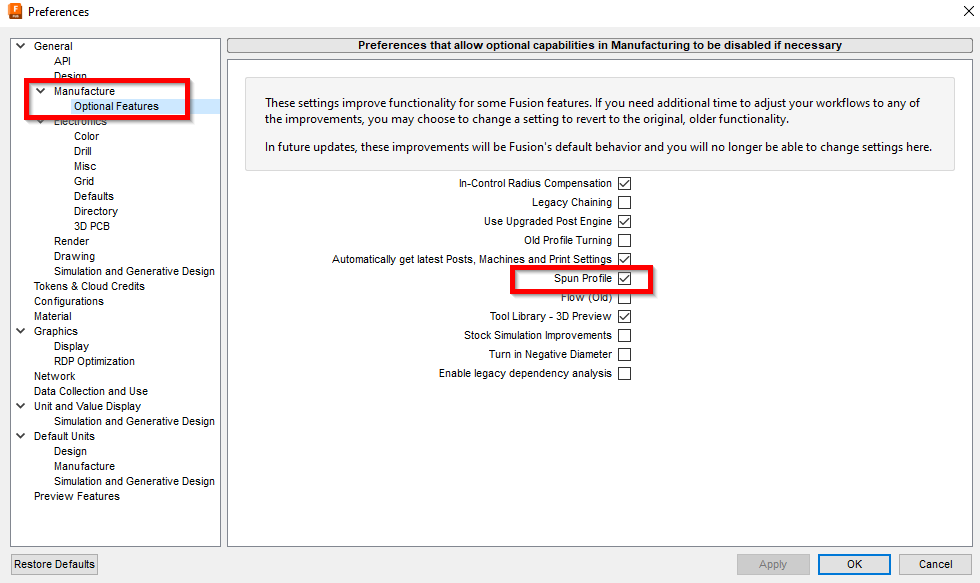Viewport: 980px width, 583px height.
Task: Enable Old Profile Turning
Action: click(x=624, y=240)
